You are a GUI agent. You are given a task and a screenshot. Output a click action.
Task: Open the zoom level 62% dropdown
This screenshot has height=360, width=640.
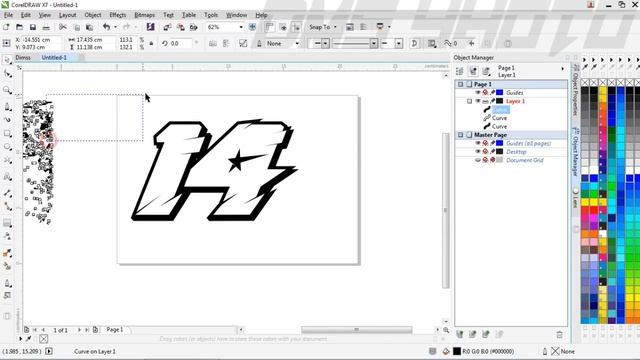[241, 27]
